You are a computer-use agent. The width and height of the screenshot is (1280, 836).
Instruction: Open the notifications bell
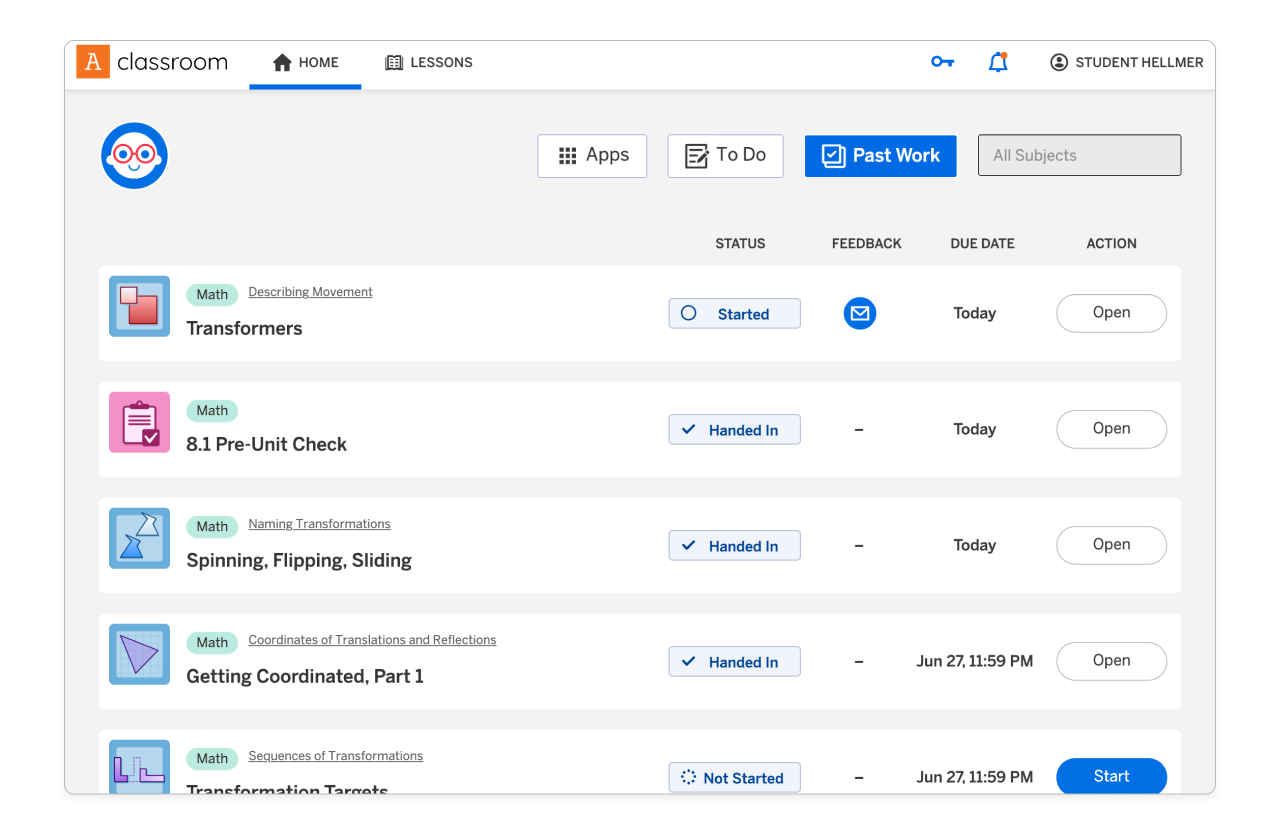click(998, 62)
